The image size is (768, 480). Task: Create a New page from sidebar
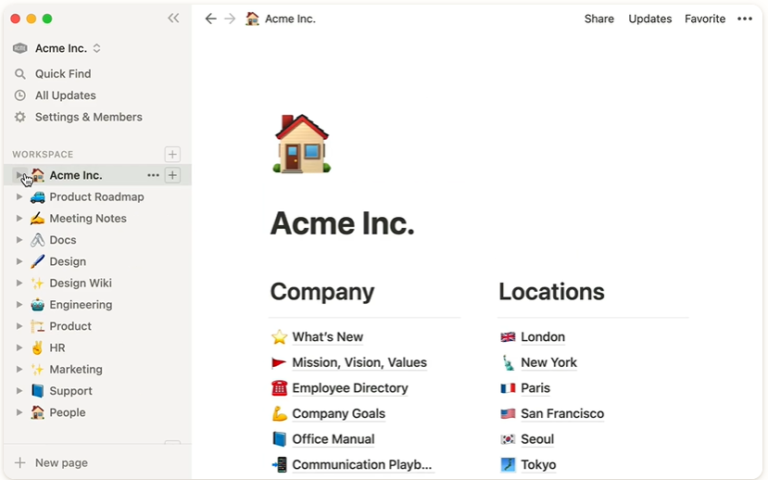click(60, 463)
